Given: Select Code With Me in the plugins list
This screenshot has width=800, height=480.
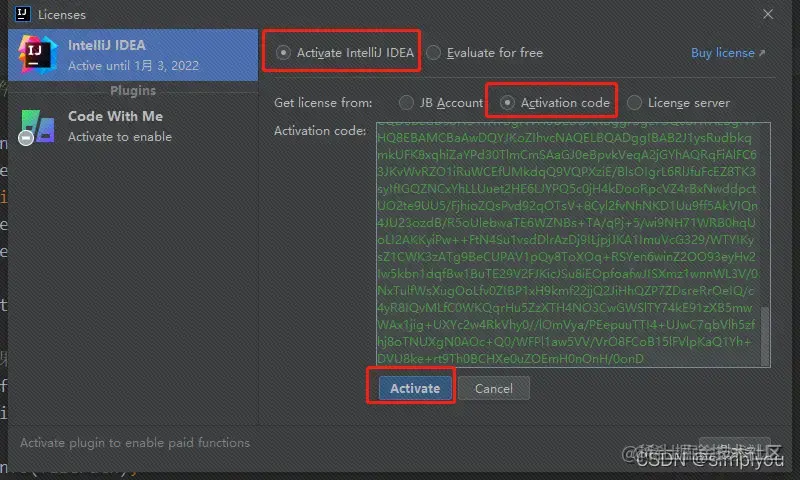Looking at the screenshot, I should point(130,126).
